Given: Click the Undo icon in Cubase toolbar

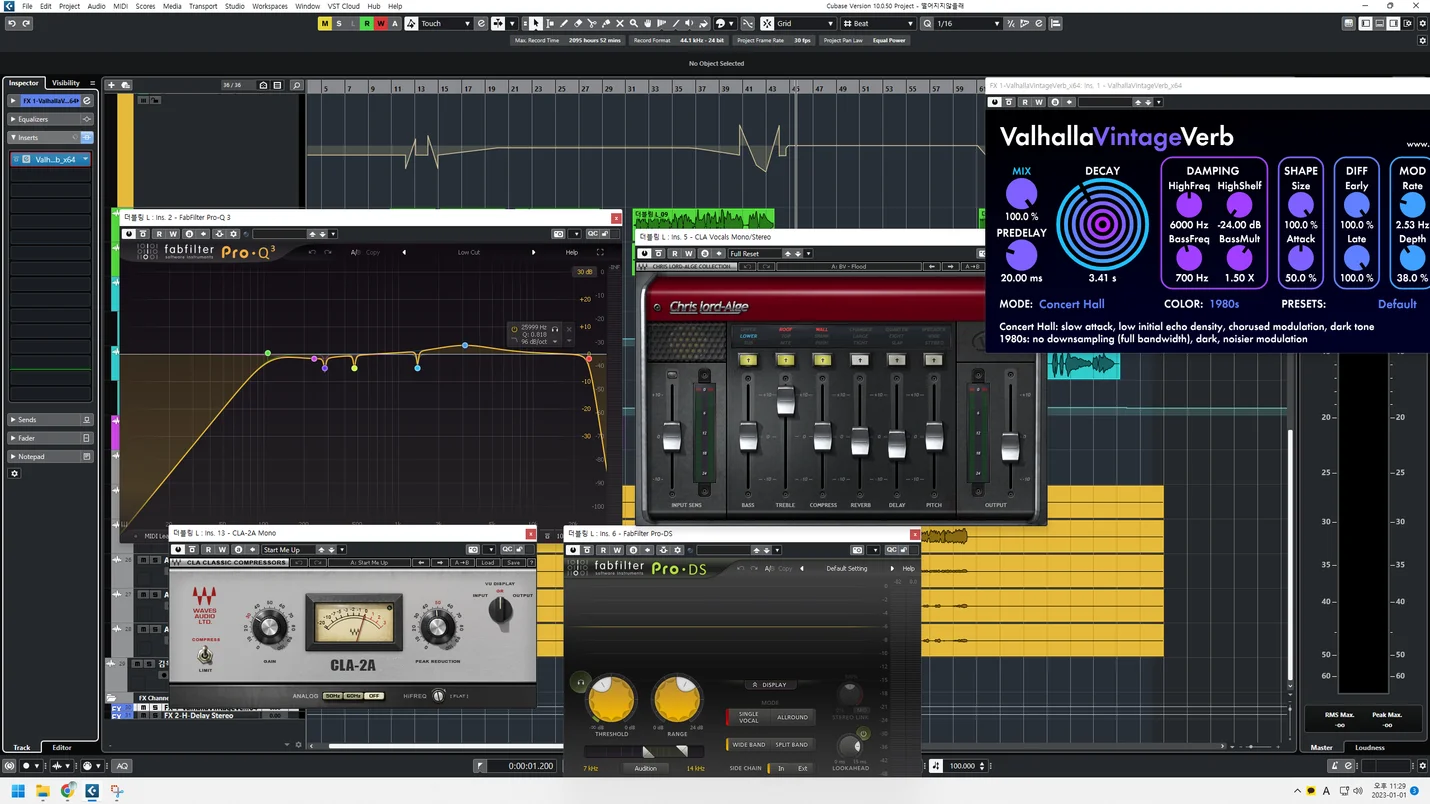Looking at the screenshot, I should (x=11, y=23).
